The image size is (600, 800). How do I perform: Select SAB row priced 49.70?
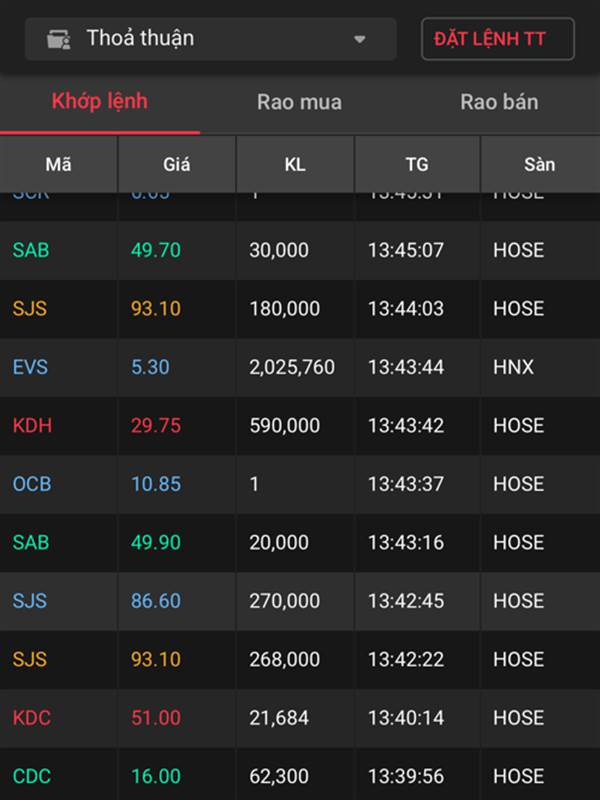click(x=300, y=250)
